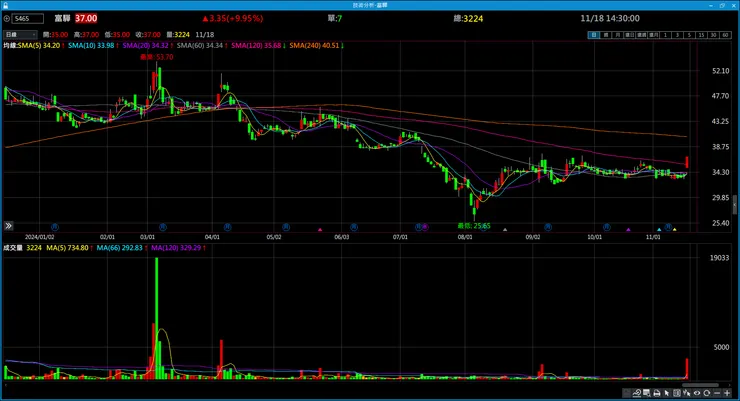This screenshot has height=401, width=740.
Task: Select the 15-minute interval tab
Action: point(701,35)
